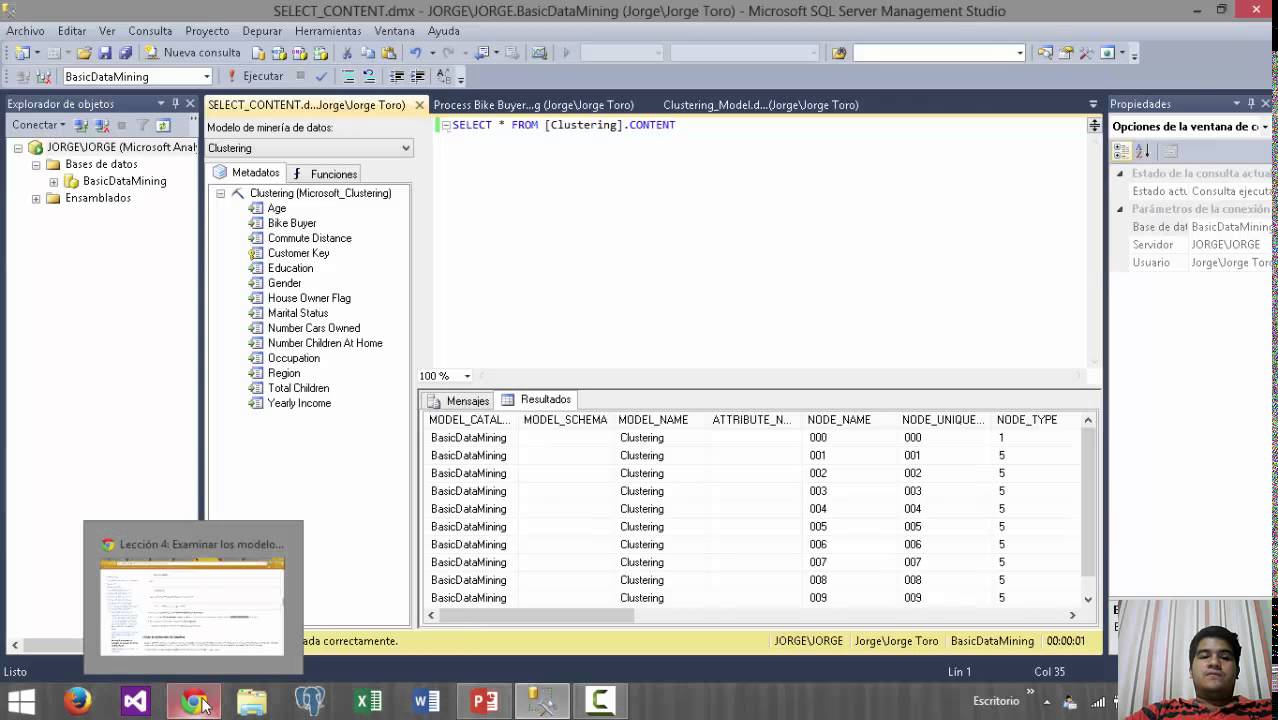Open the 100 % zoom dropdown

467,376
